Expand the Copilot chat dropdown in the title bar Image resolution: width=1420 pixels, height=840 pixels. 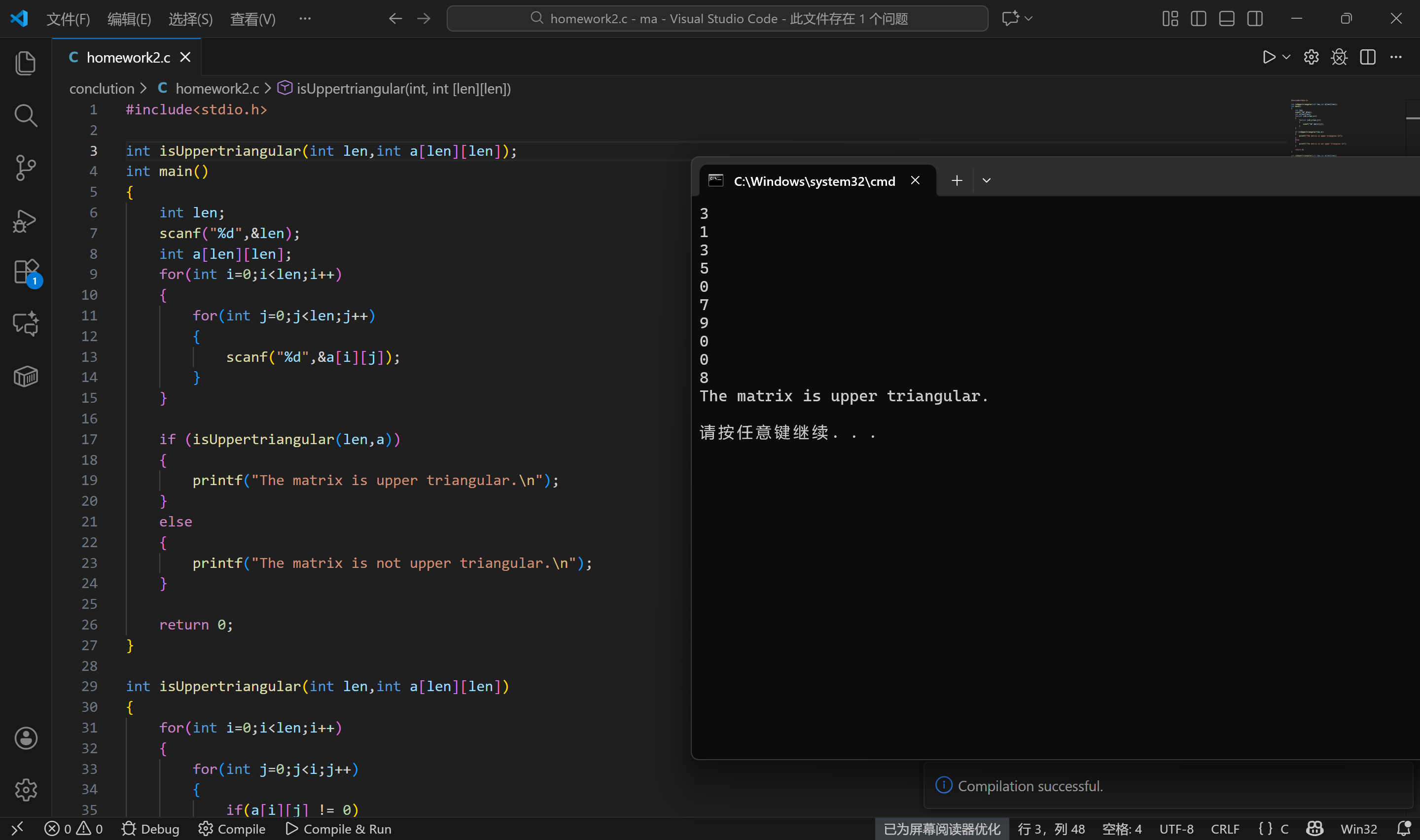1029,19
